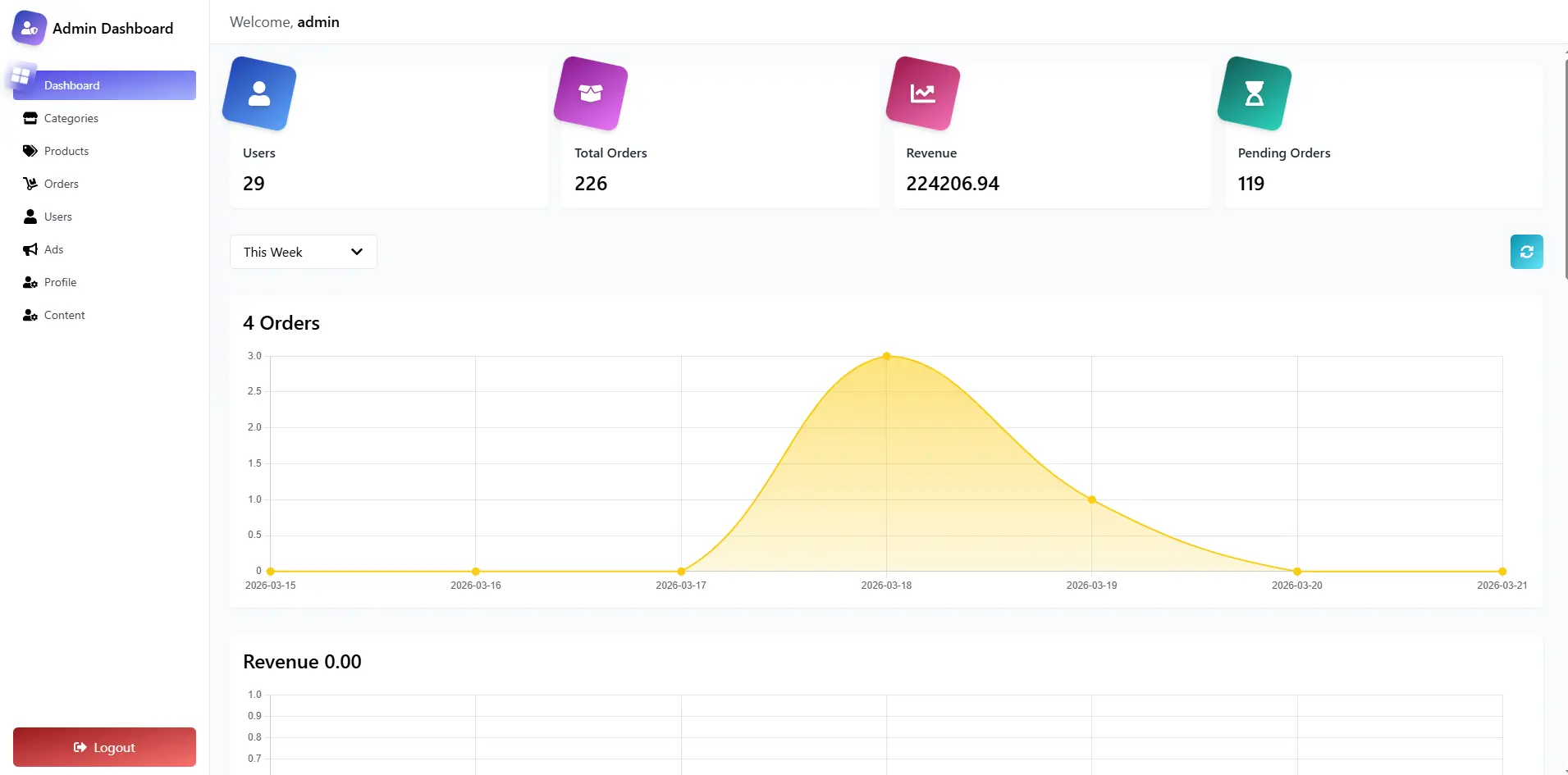Click the Categories store icon in sidebar
Viewport: 1568px width, 775px height.
30,118
